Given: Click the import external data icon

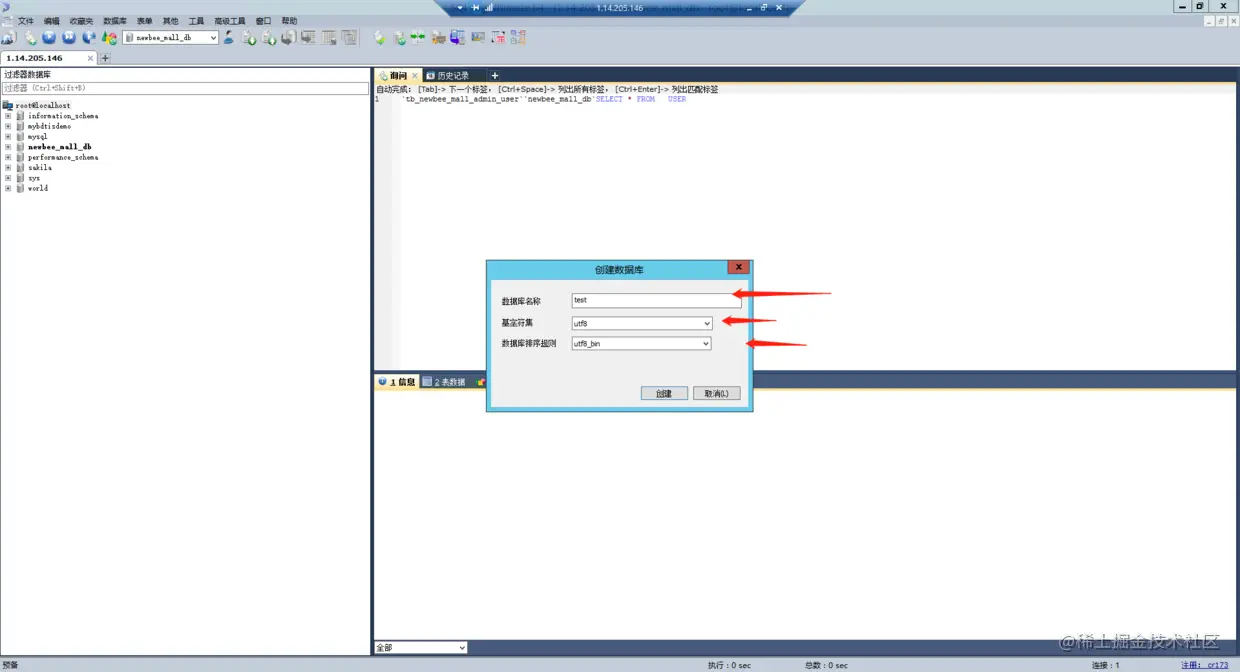Looking at the screenshot, I should 250,37.
